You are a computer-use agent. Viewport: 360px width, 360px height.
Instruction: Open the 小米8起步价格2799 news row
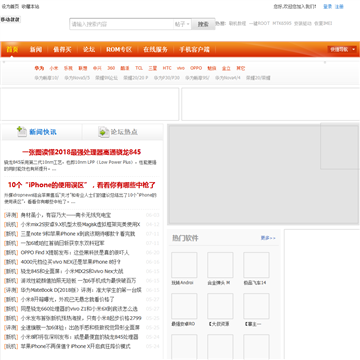pos(82,318)
